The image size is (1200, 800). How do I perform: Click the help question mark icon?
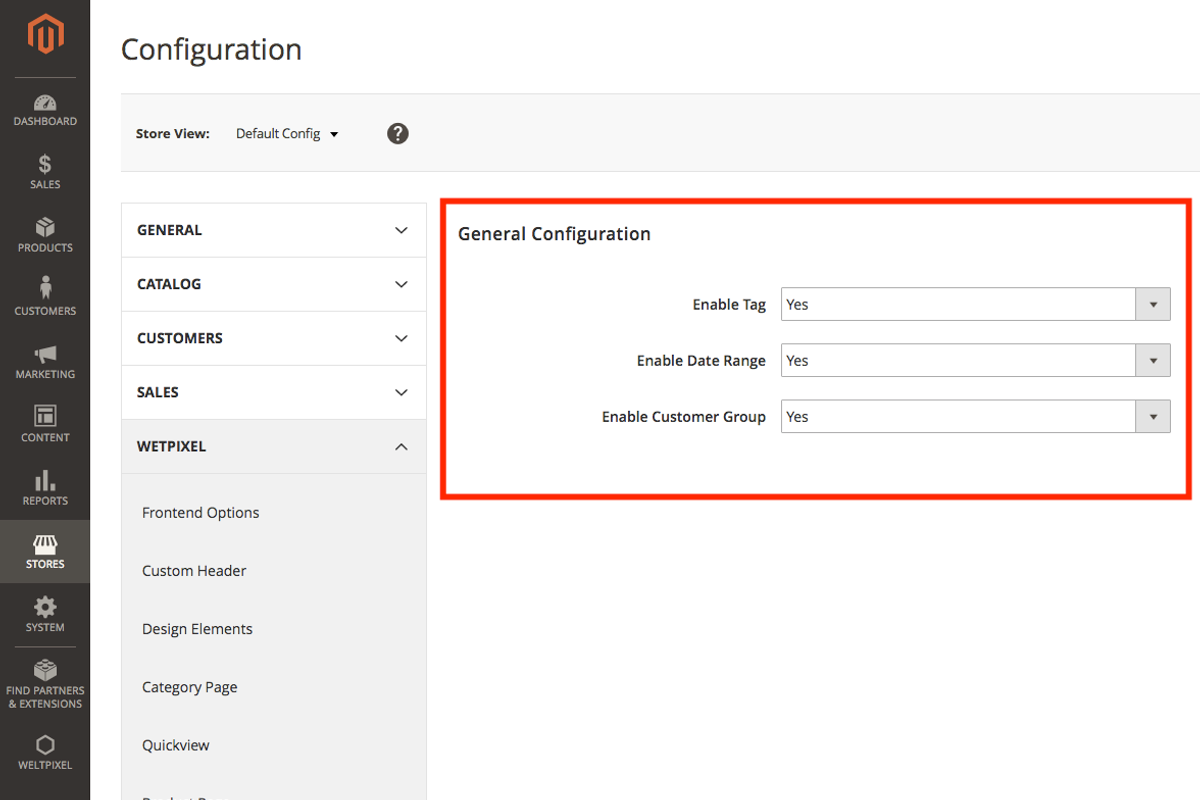point(398,133)
